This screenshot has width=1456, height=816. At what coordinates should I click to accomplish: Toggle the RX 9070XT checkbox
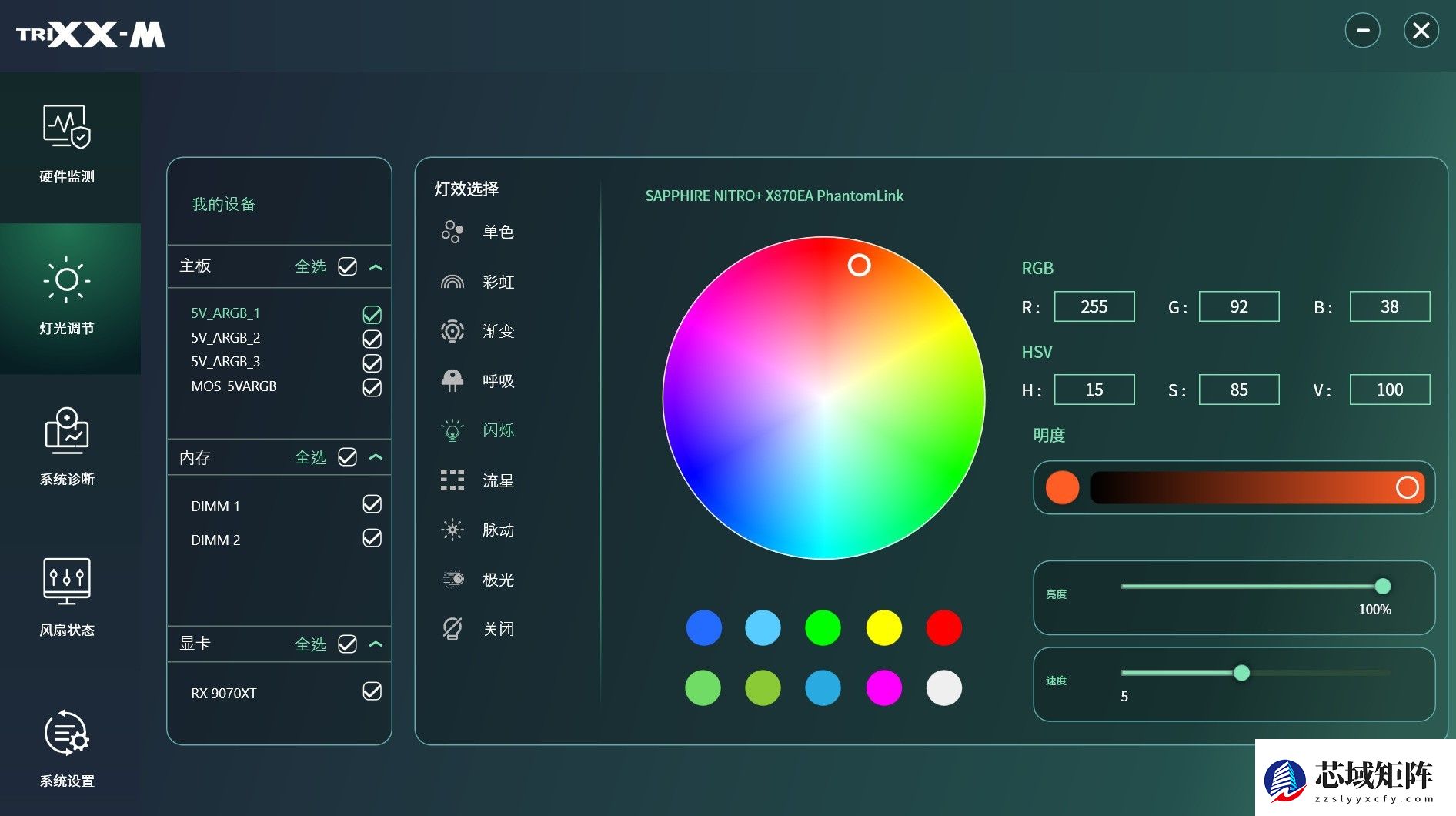(x=372, y=691)
